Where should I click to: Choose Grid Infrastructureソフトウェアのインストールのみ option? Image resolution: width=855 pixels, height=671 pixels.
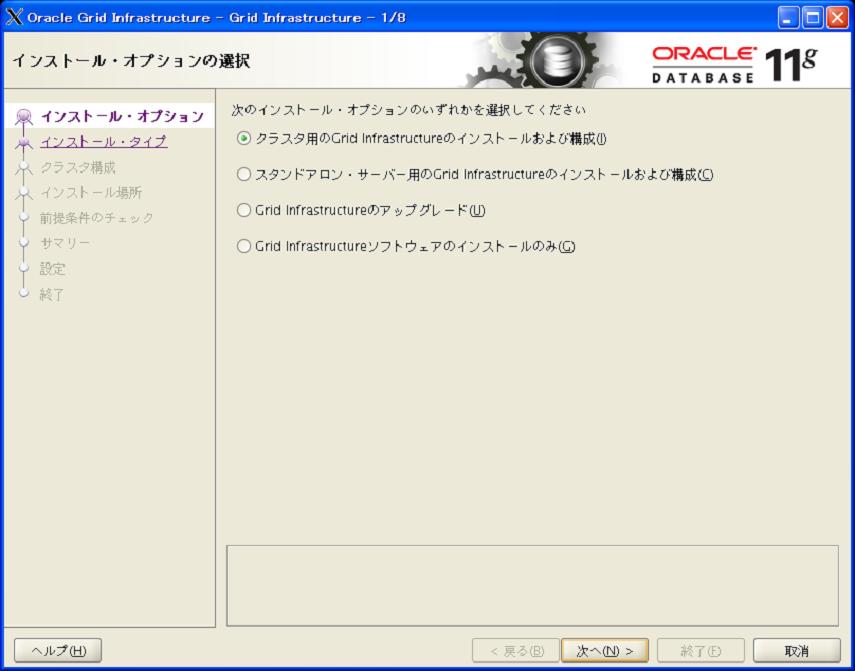(x=244, y=246)
